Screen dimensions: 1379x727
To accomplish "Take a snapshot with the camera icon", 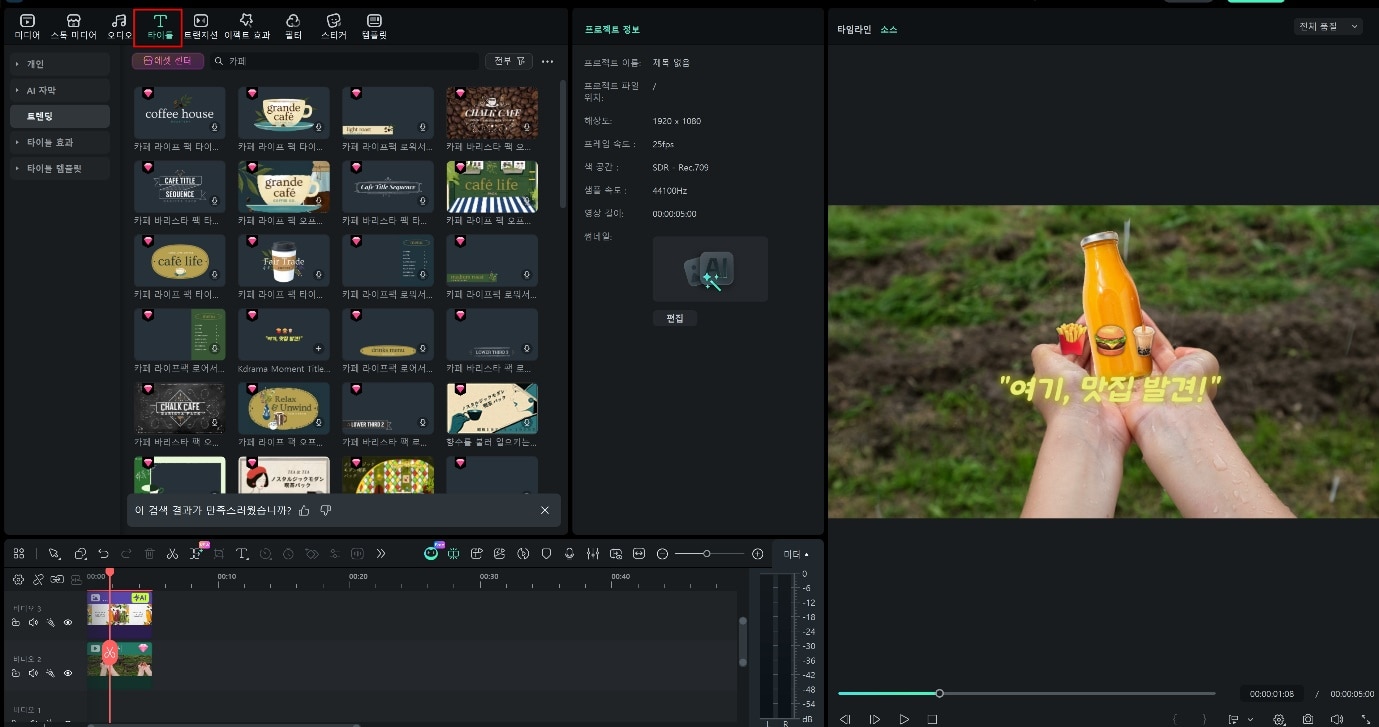I will click(1308, 719).
